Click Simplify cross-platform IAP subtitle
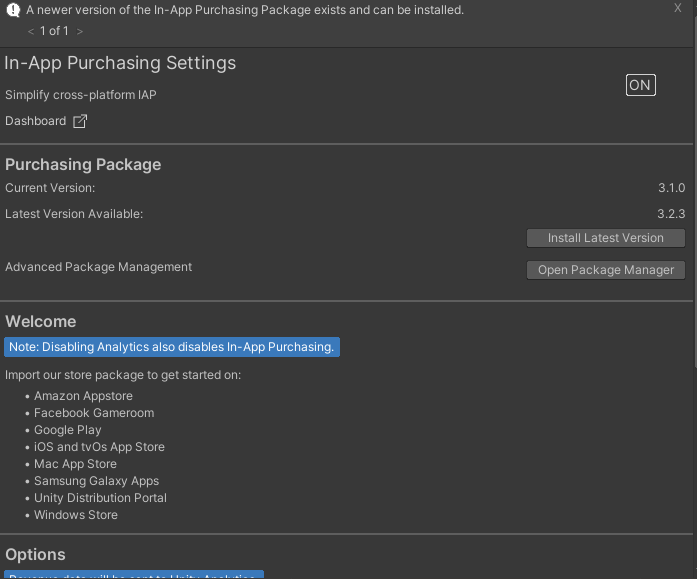Viewport: 697px width, 579px height. pos(80,95)
